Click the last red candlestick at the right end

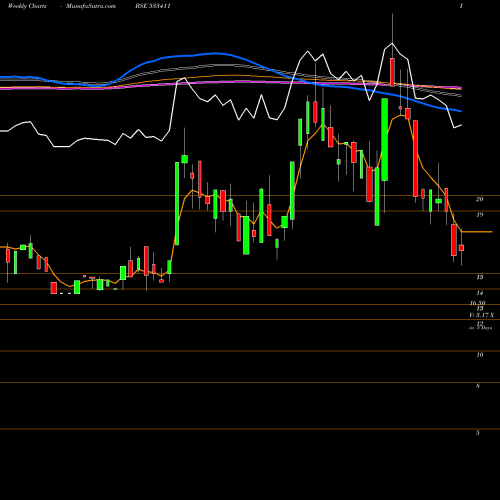click(461, 248)
